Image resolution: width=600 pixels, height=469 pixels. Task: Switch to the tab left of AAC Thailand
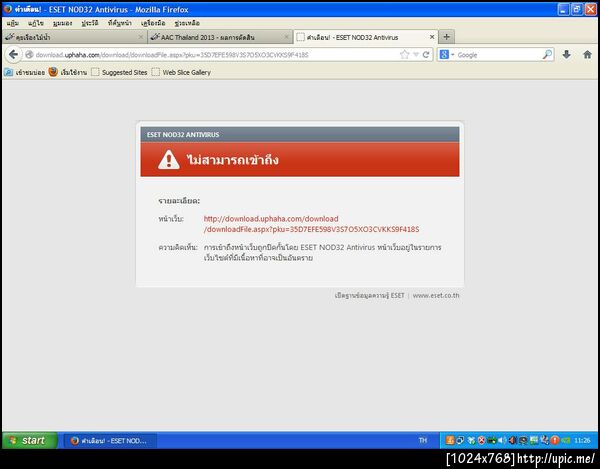(73, 37)
